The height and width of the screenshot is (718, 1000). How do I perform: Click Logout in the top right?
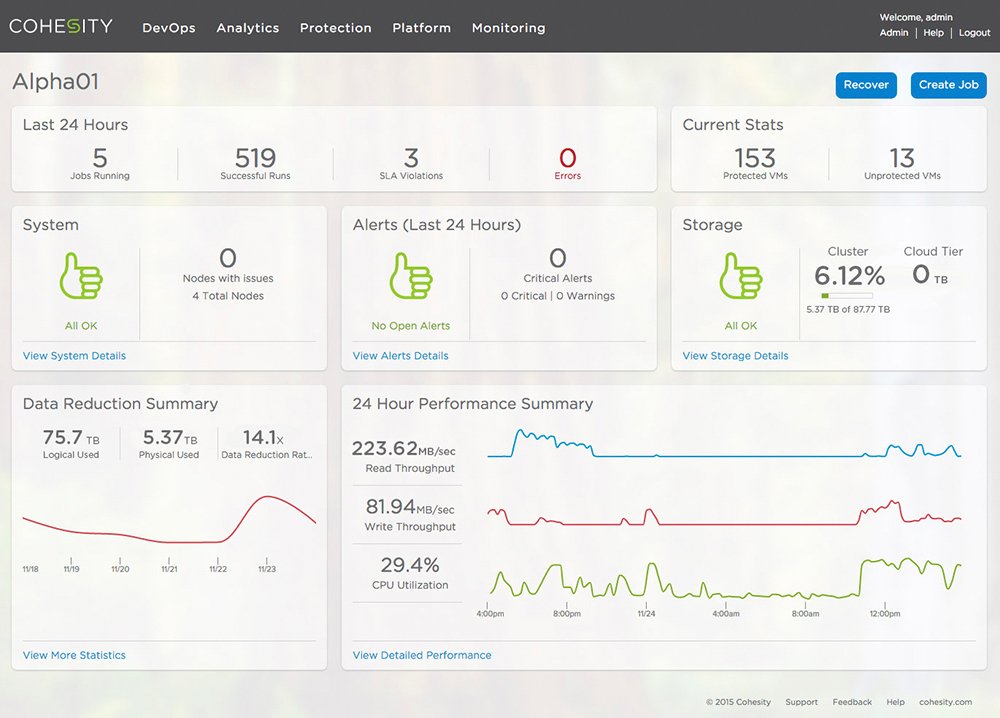pyautogui.click(x=974, y=32)
